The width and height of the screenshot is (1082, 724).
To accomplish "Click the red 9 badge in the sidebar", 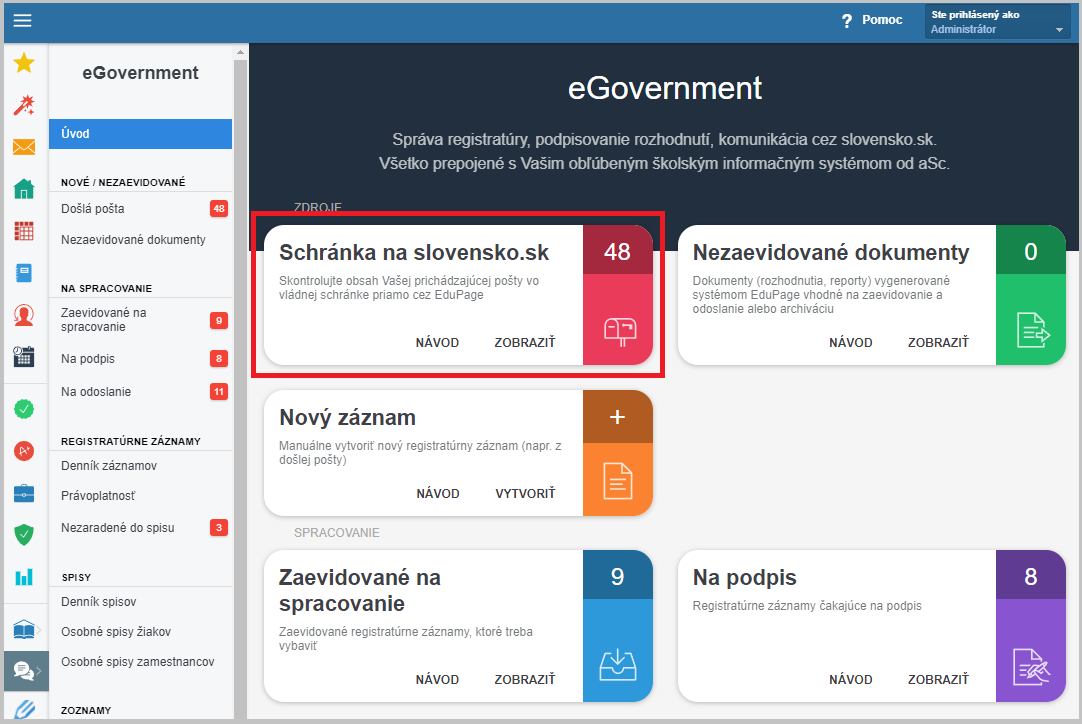I will pos(219,320).
